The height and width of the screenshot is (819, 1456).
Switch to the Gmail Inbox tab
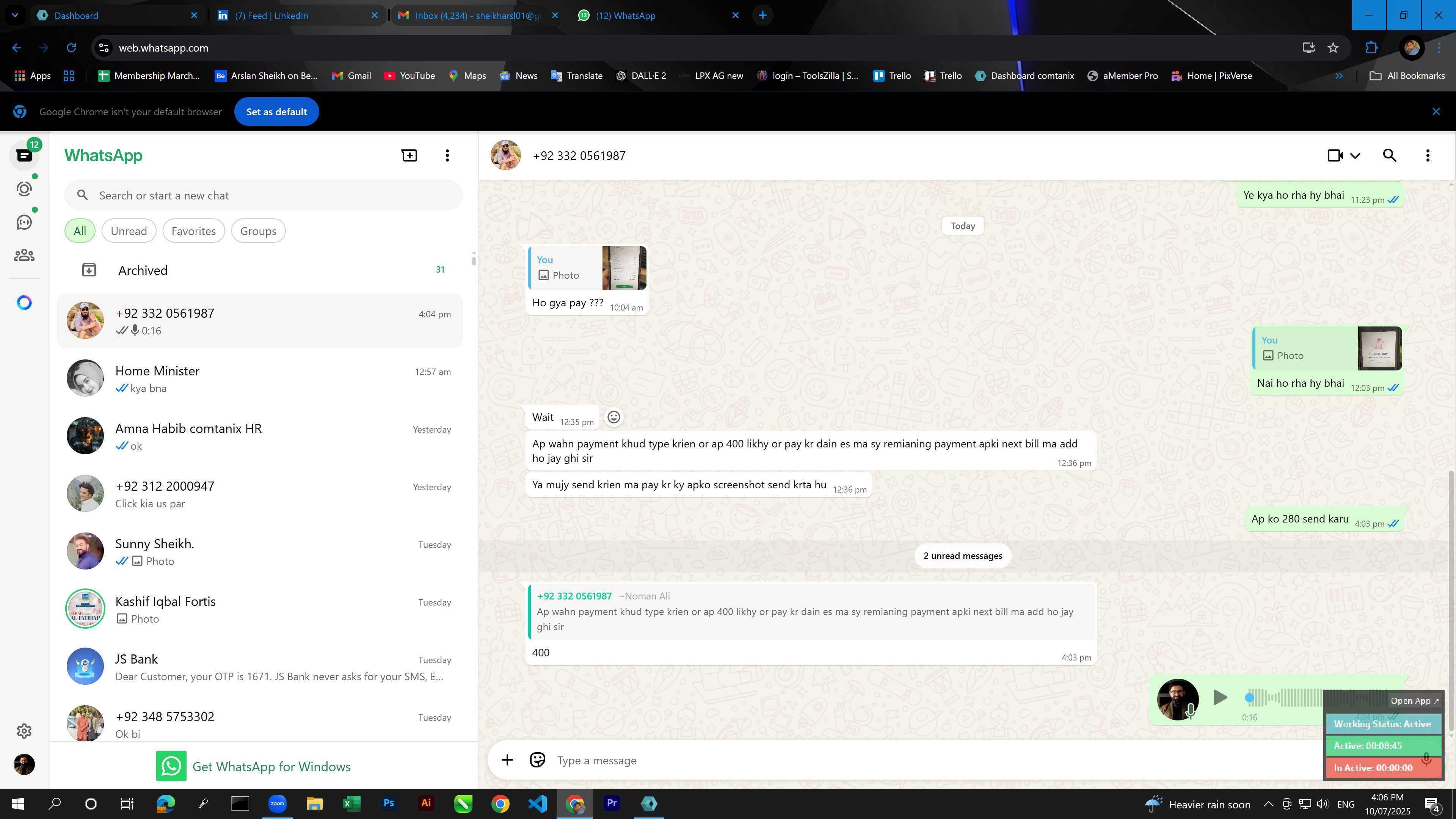click(478, 15)
